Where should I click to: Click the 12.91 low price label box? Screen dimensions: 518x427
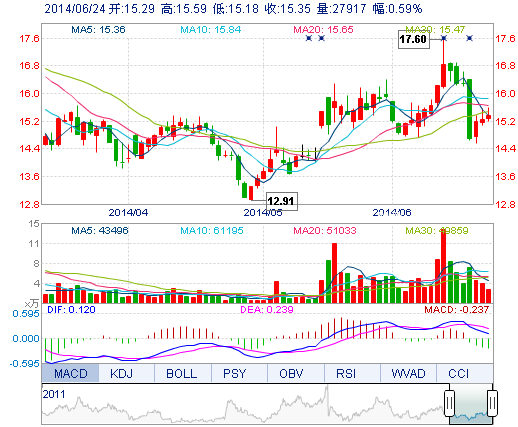tap(281, 201)
